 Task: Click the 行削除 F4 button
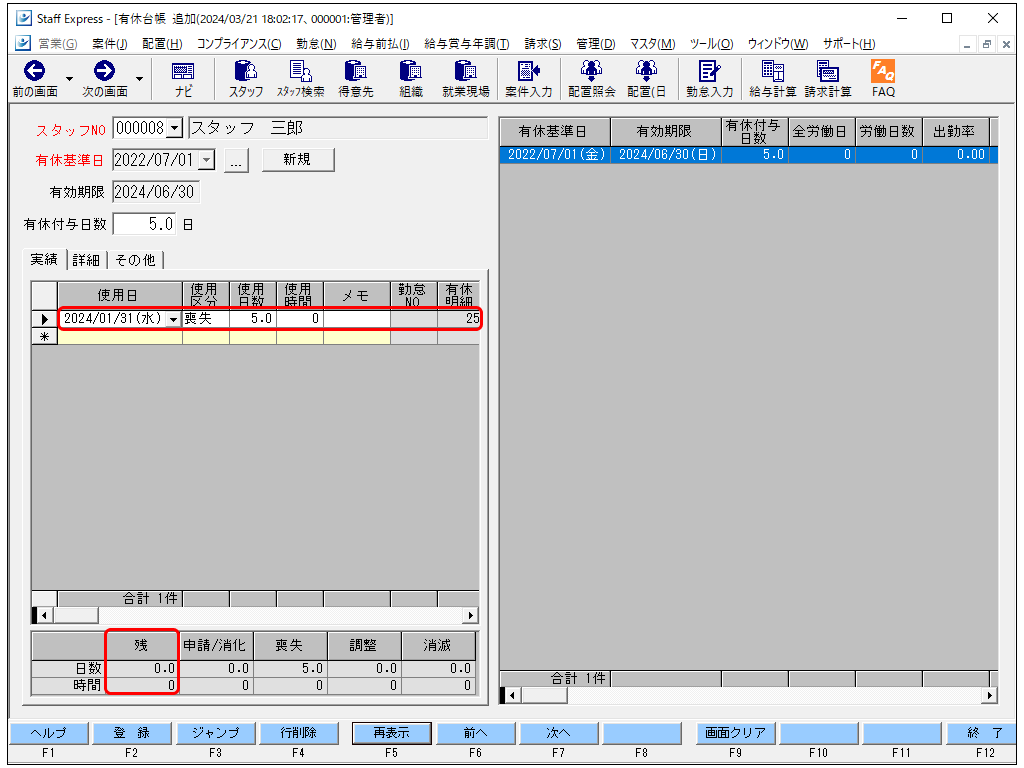coord(298,733)
